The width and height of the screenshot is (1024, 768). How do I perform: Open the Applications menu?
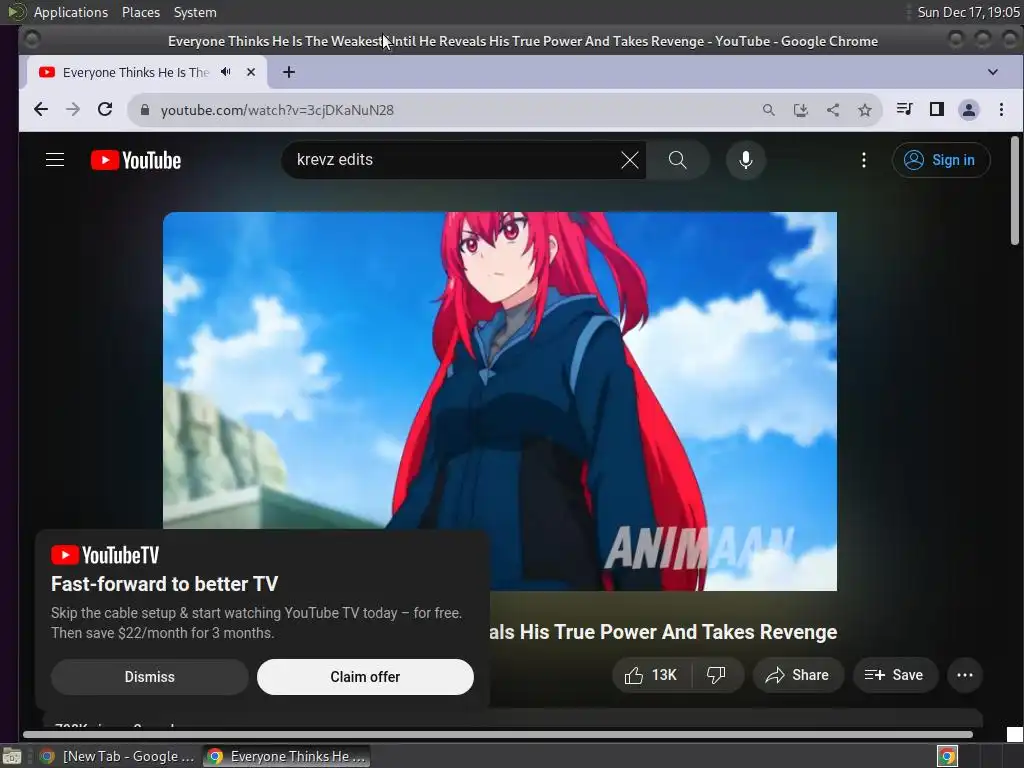pos(71,12)
